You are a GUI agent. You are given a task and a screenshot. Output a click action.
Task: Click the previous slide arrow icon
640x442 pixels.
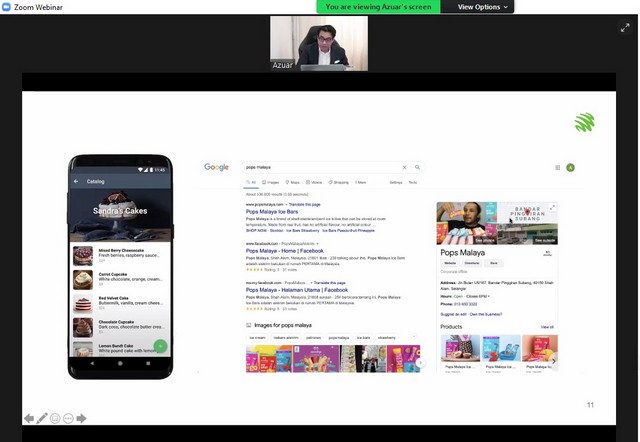pyautogui.click(x=29, y=418)
